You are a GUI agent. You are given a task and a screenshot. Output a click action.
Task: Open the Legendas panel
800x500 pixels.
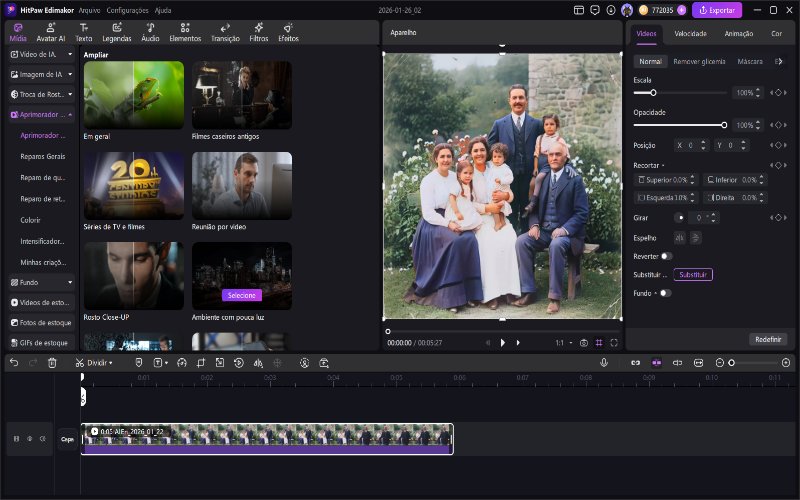pyautogui.click(x=117, y=33)
